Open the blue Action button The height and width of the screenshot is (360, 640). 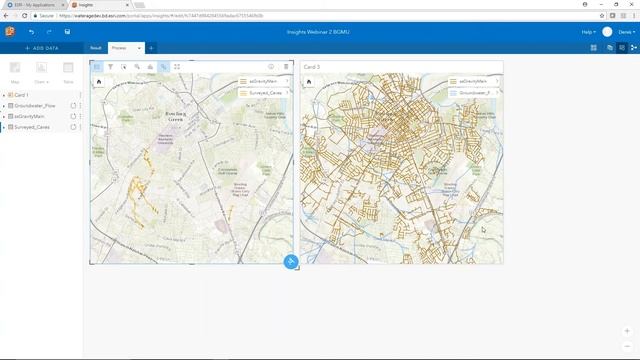click(291, 262)
